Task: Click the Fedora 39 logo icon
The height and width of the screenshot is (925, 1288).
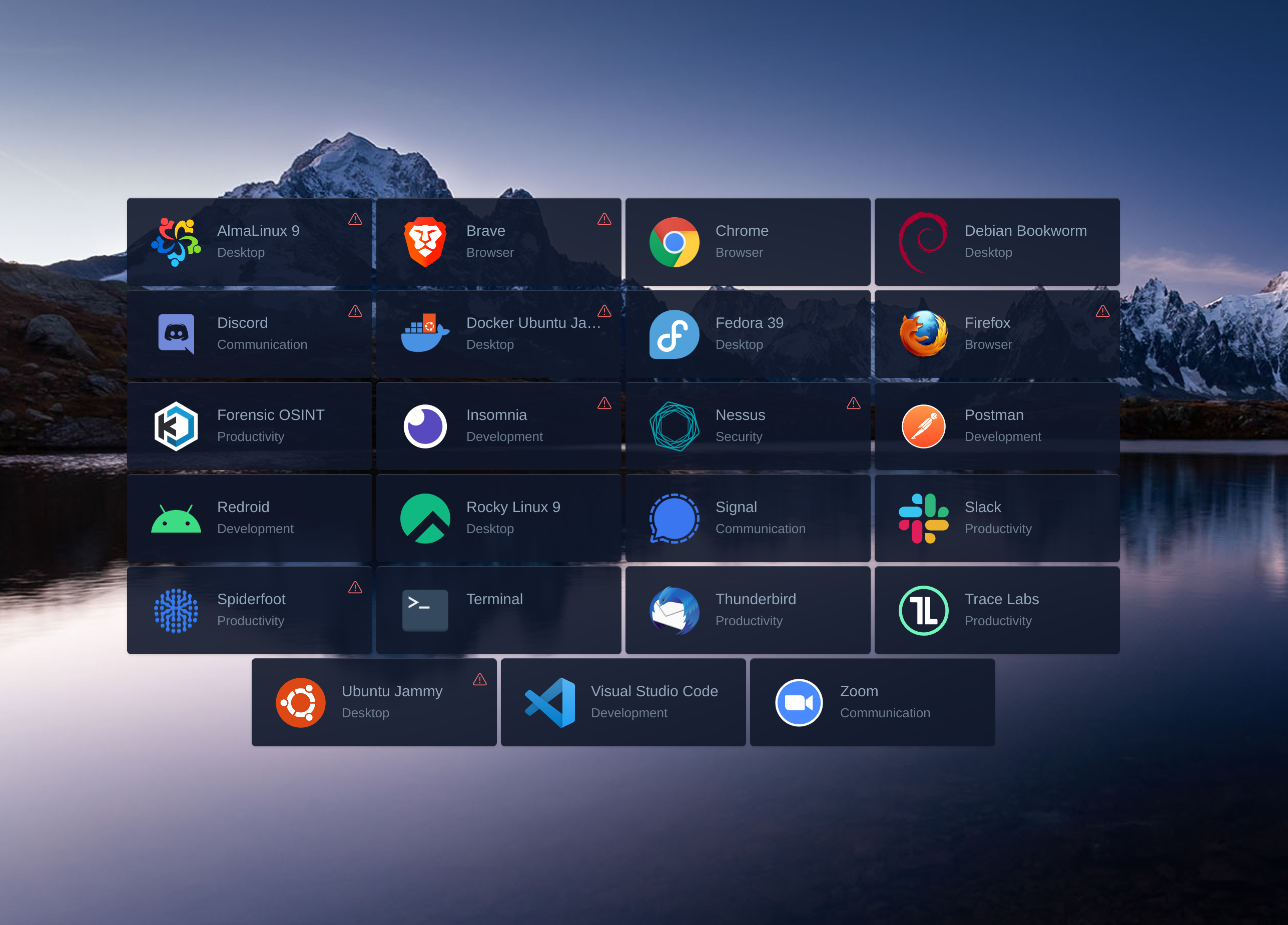Action: [x=674, y=334]
